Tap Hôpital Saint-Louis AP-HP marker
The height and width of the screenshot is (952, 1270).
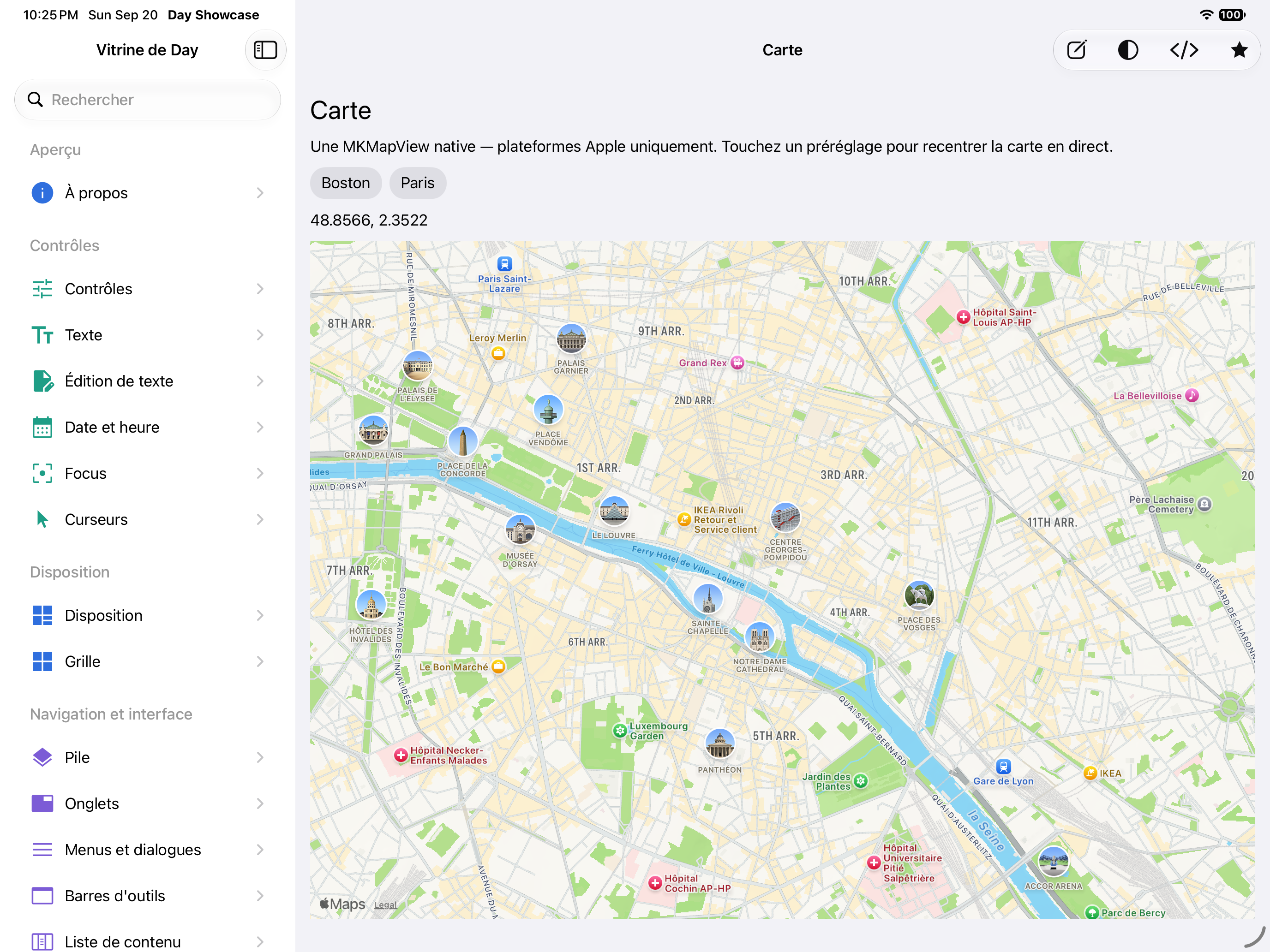pos(964,317)
